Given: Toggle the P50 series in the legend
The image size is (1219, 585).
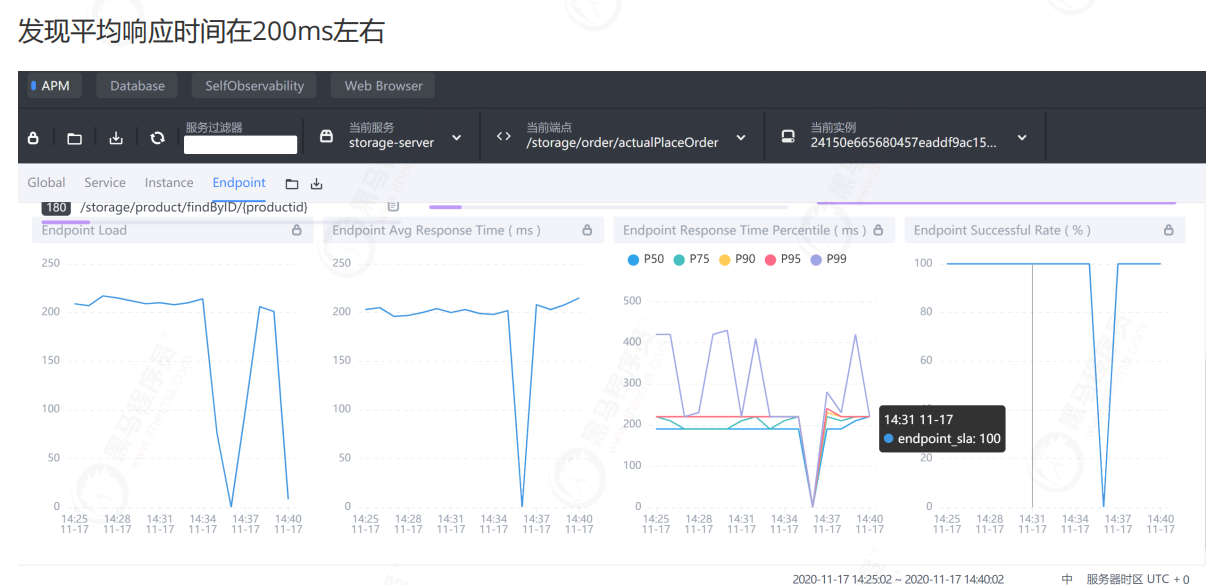Looking at the screenshot, I should point(645,259).
